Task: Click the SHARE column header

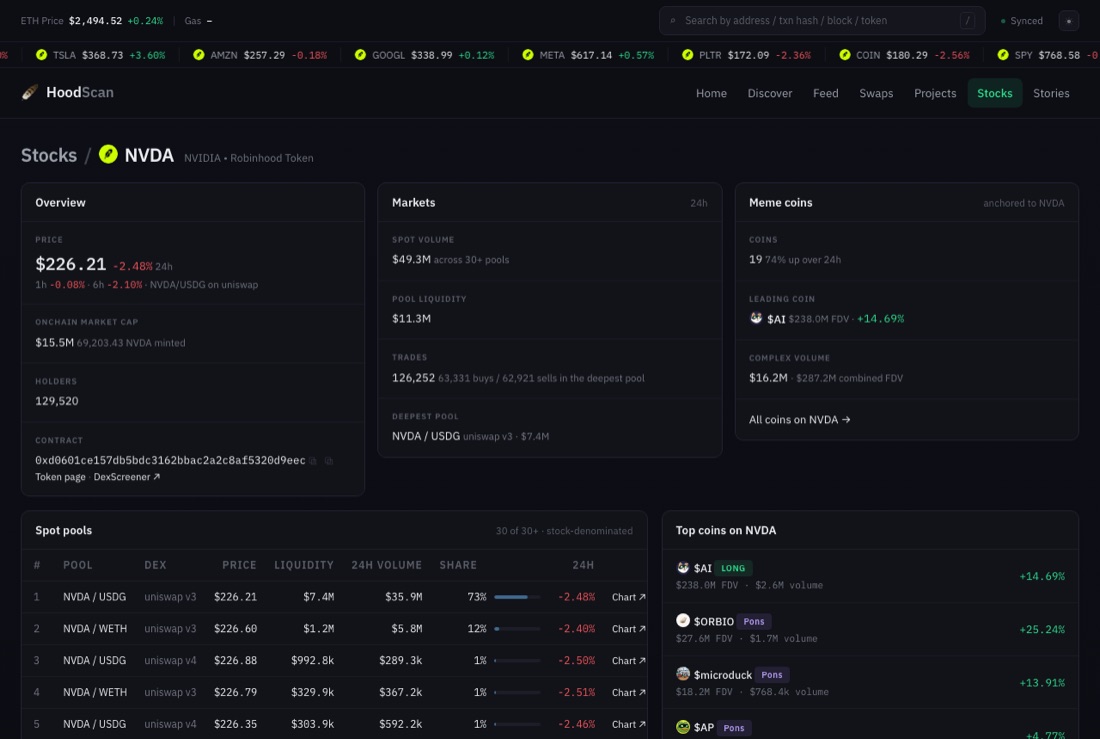Action: tap(458, 565)
